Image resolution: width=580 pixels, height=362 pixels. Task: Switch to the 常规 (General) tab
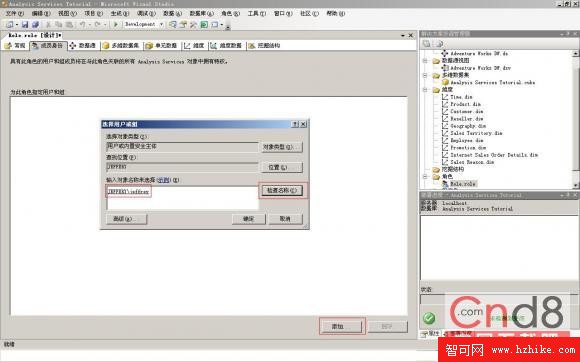click(x=15, y=45)
